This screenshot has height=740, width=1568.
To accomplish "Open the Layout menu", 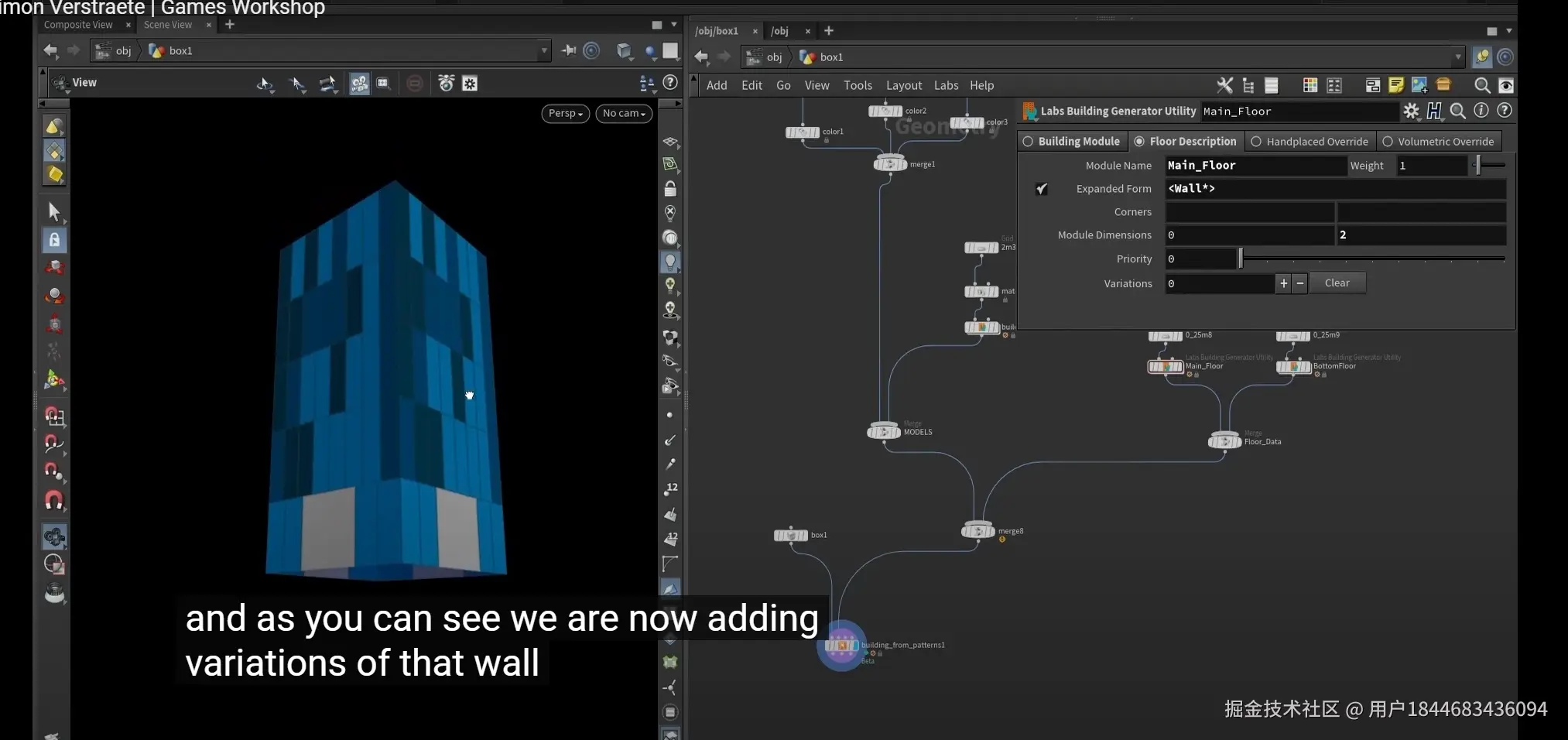I will [904, 85].
